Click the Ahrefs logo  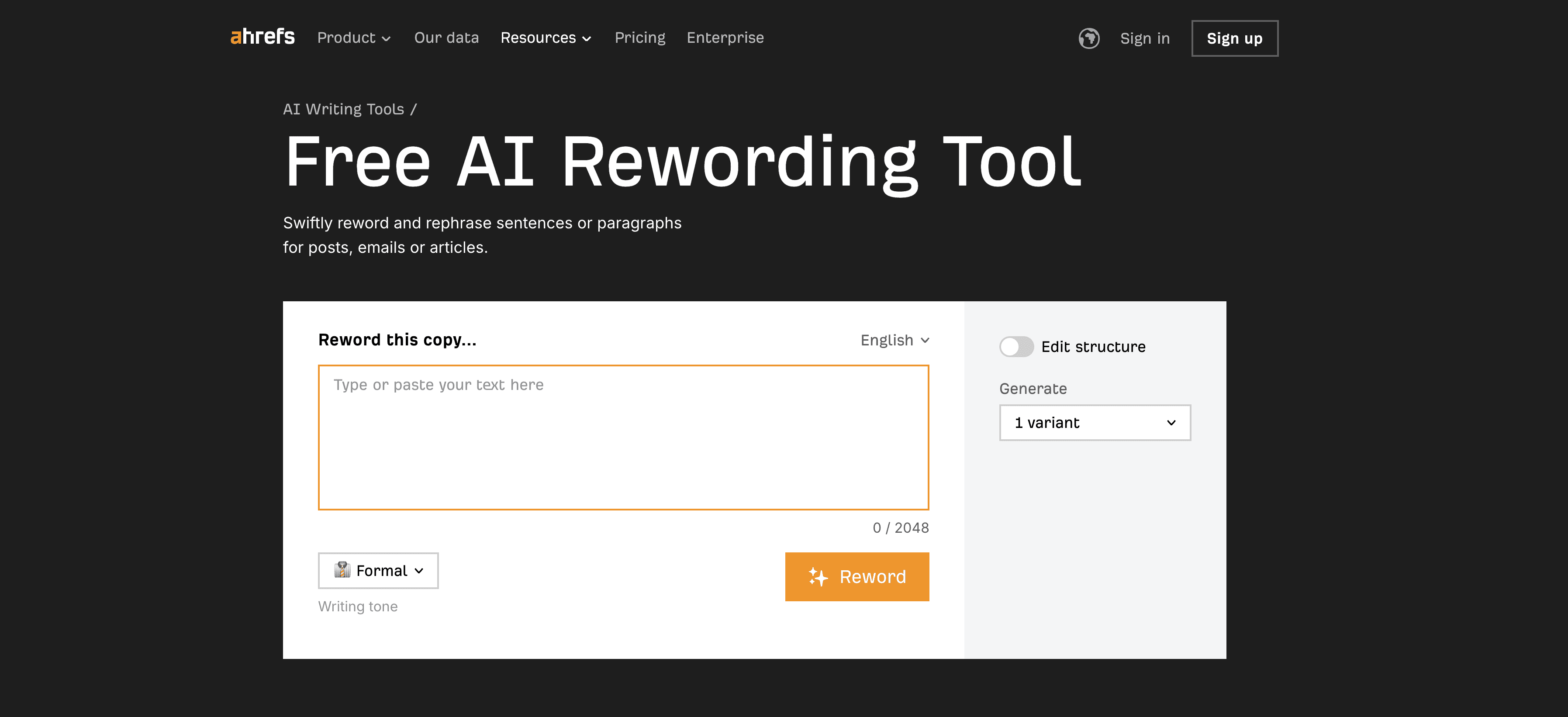262,37
